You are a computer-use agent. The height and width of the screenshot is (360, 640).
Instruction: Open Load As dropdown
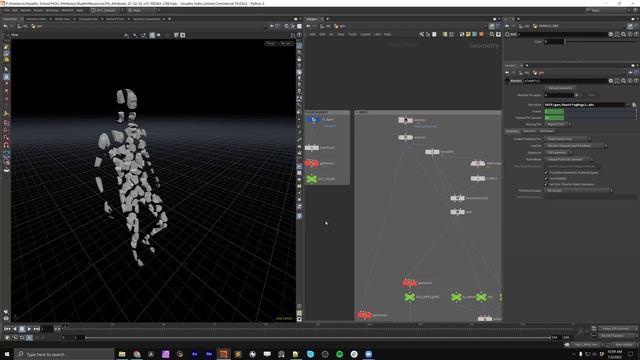[x=576, y=146]
